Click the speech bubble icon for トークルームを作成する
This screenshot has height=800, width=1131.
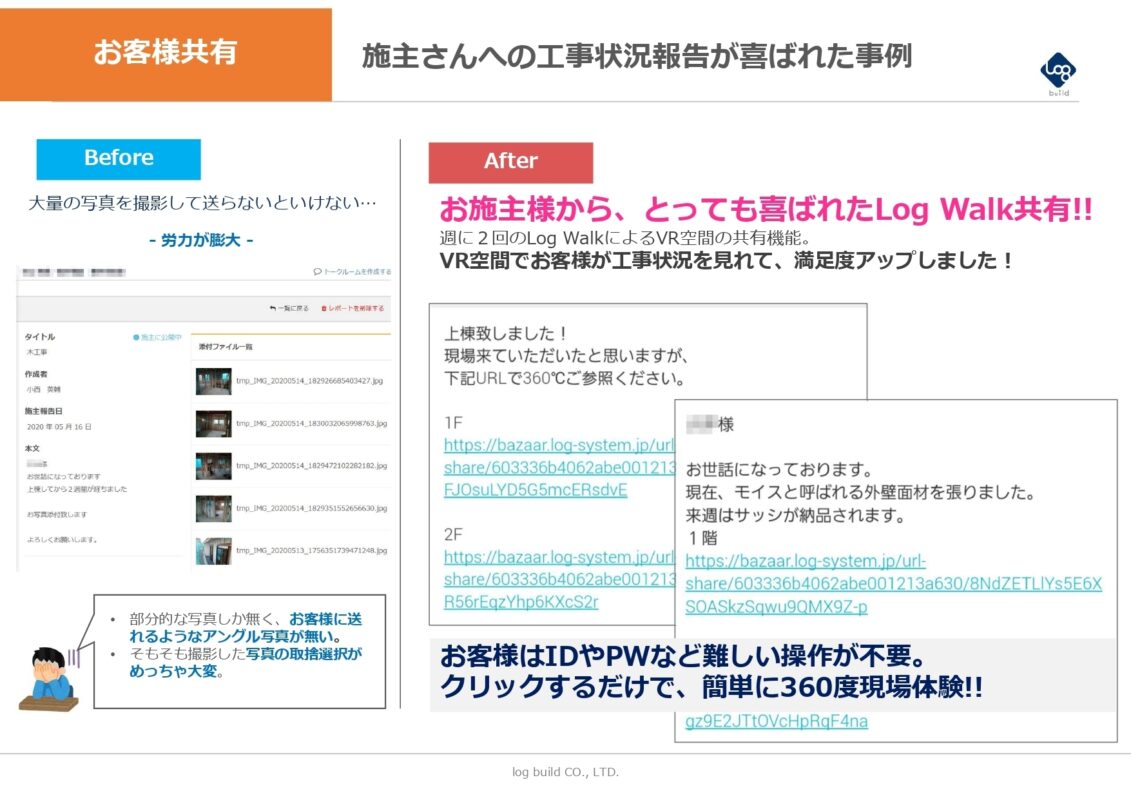pos(317,272)
